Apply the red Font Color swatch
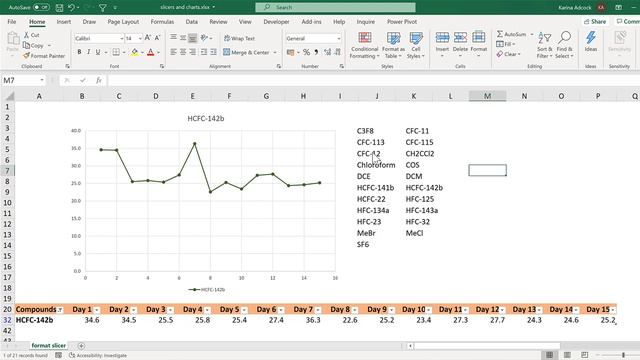Viewport: 640px width, 360px height. pyautogui.click(x=151, y=52)
